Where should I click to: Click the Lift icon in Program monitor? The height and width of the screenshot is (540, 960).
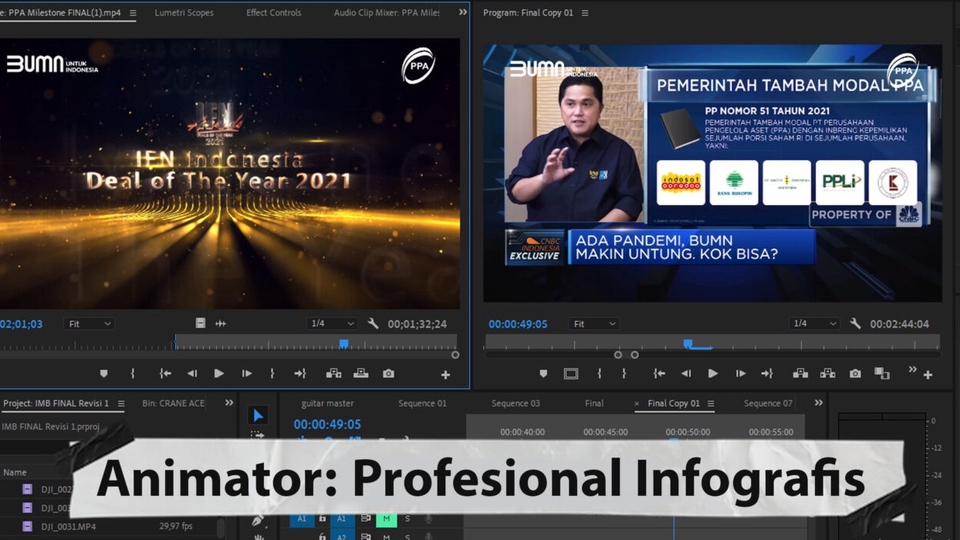click(800, 373)
